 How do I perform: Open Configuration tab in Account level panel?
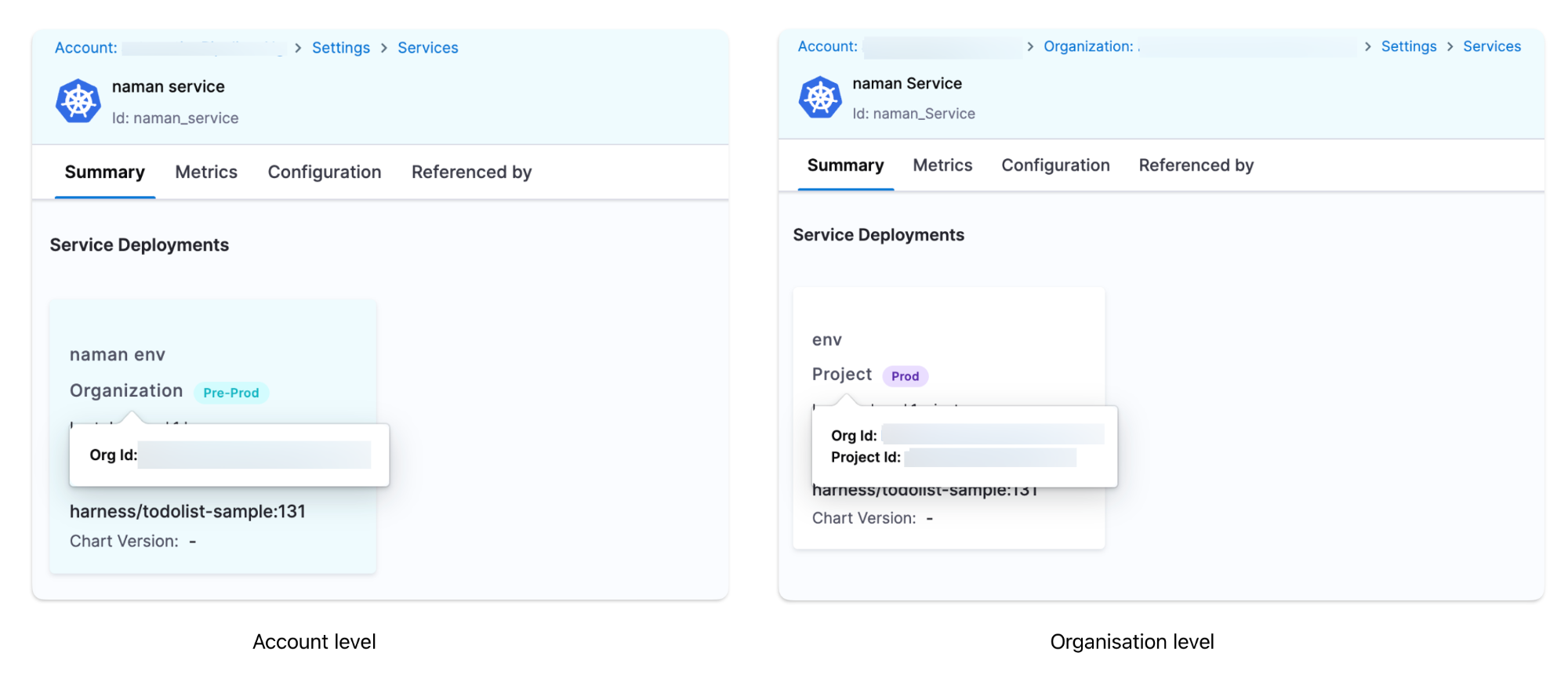(325, 172)
